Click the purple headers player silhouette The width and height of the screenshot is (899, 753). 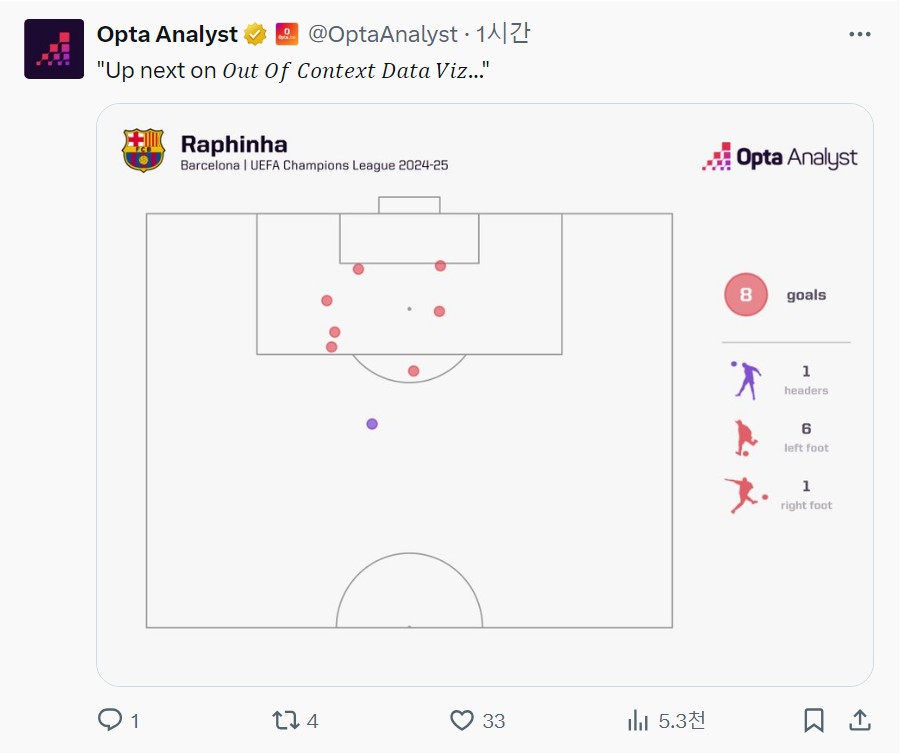745,380
